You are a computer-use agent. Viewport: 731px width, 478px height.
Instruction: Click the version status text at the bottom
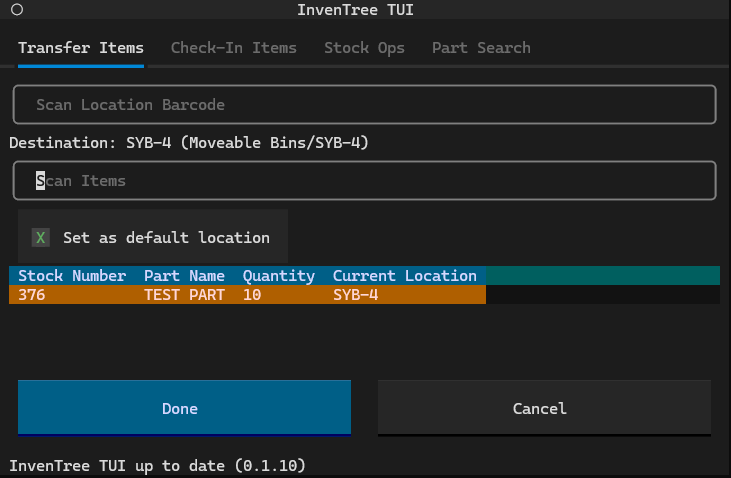pos(158,465)
